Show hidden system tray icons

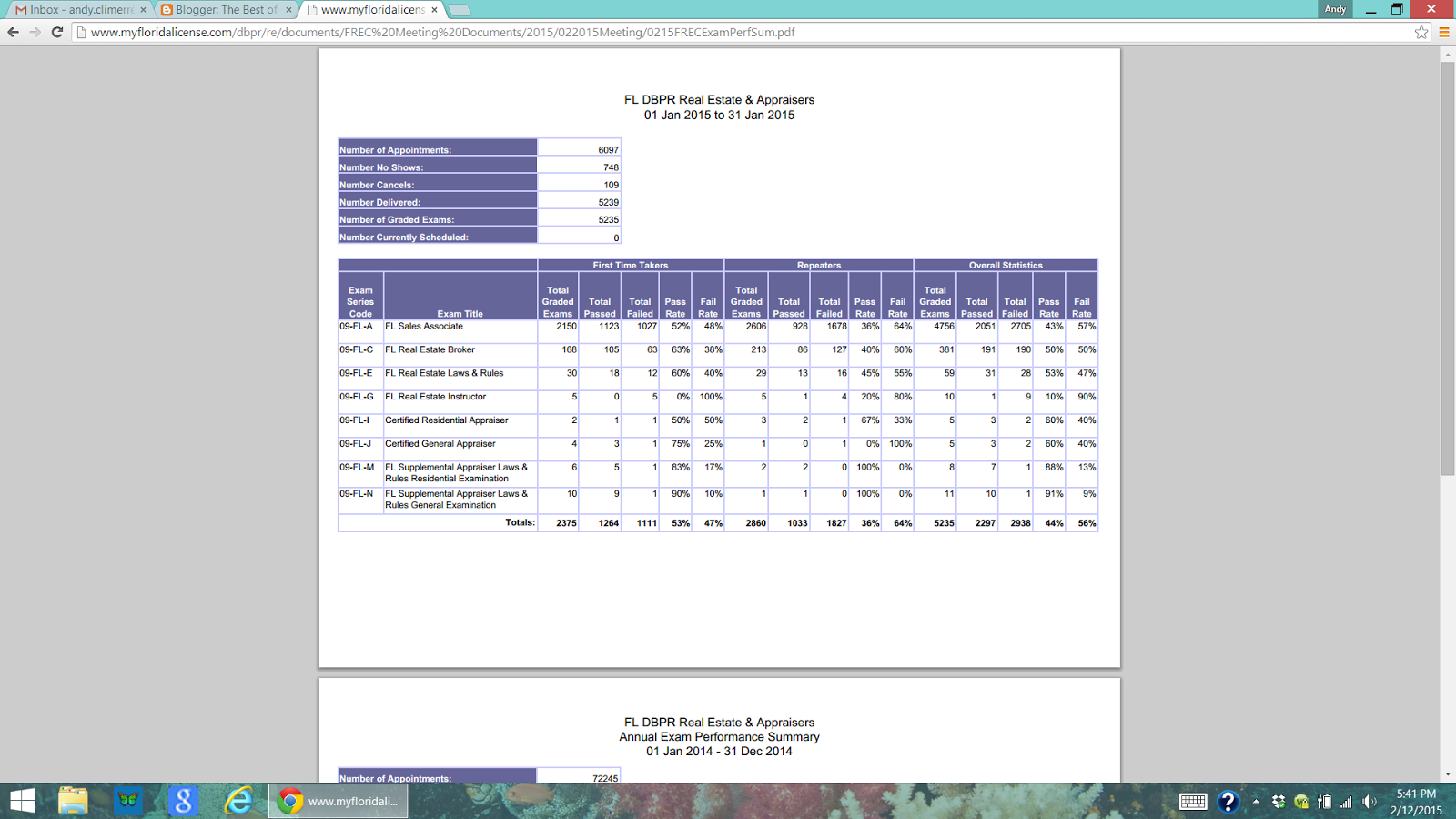pos(1256,802)
